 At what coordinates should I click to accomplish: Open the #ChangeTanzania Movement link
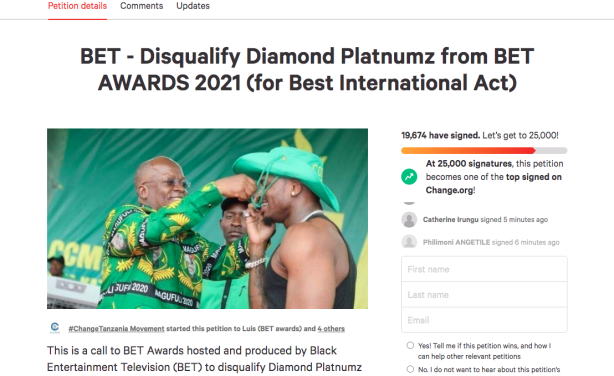[x=116, y=329]
